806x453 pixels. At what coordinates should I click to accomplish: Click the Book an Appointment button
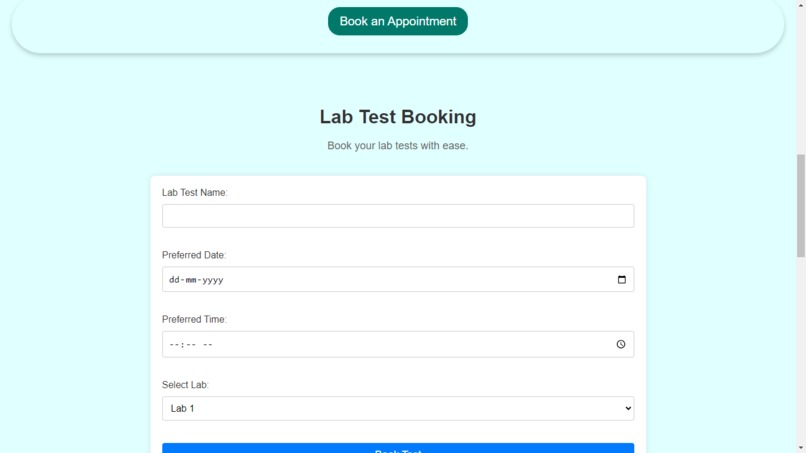[x=397, y=21]
